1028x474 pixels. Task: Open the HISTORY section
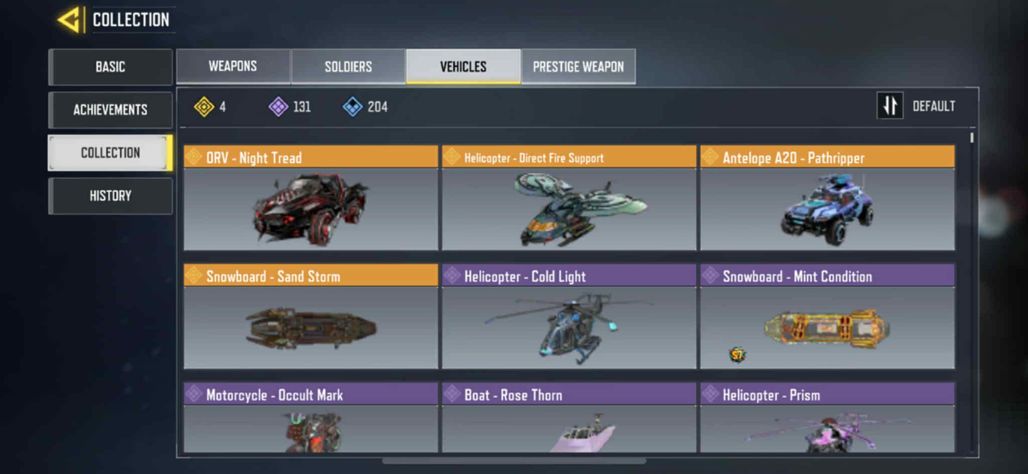coord(110,195)
